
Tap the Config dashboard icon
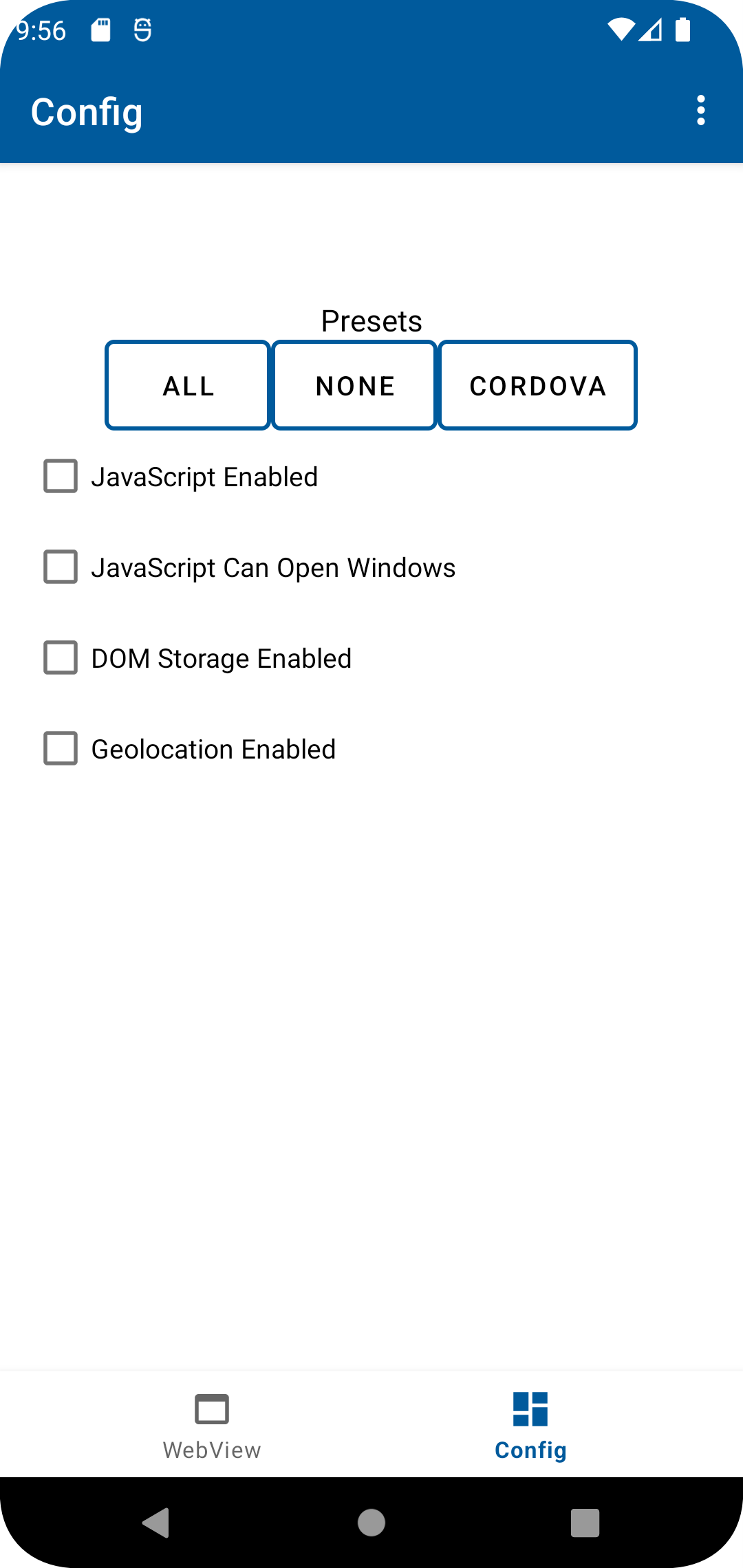click(530, 1409)
